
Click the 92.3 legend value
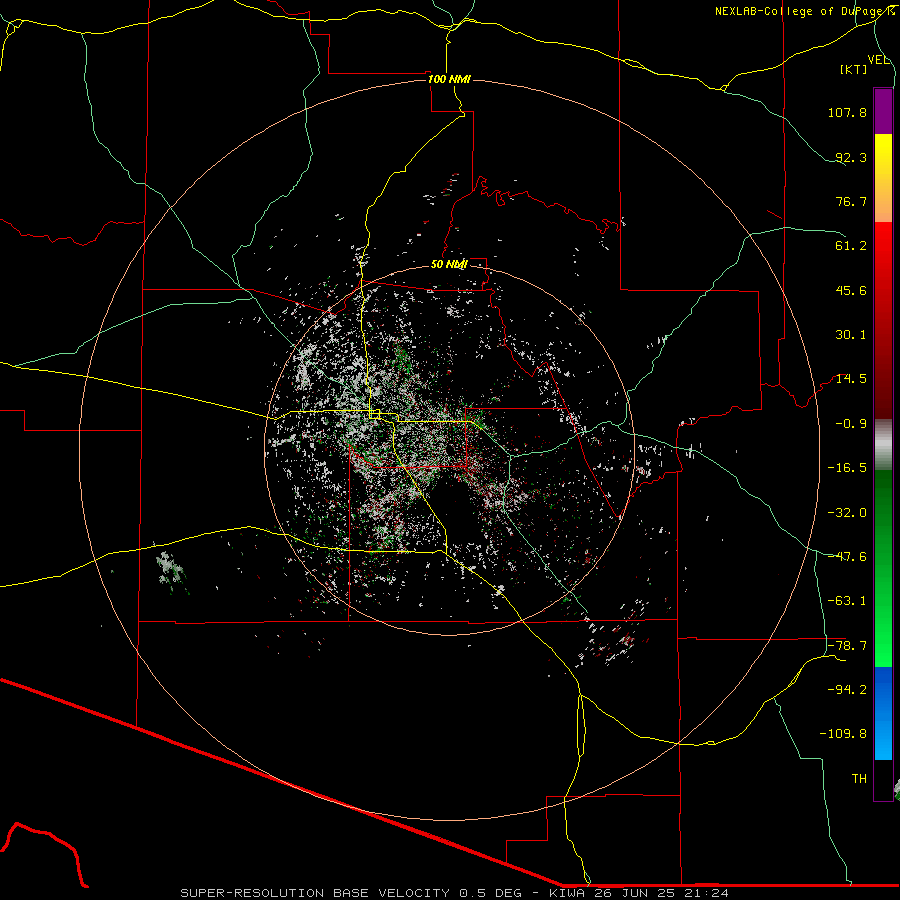pyautogui.click(x=851, y=157)
